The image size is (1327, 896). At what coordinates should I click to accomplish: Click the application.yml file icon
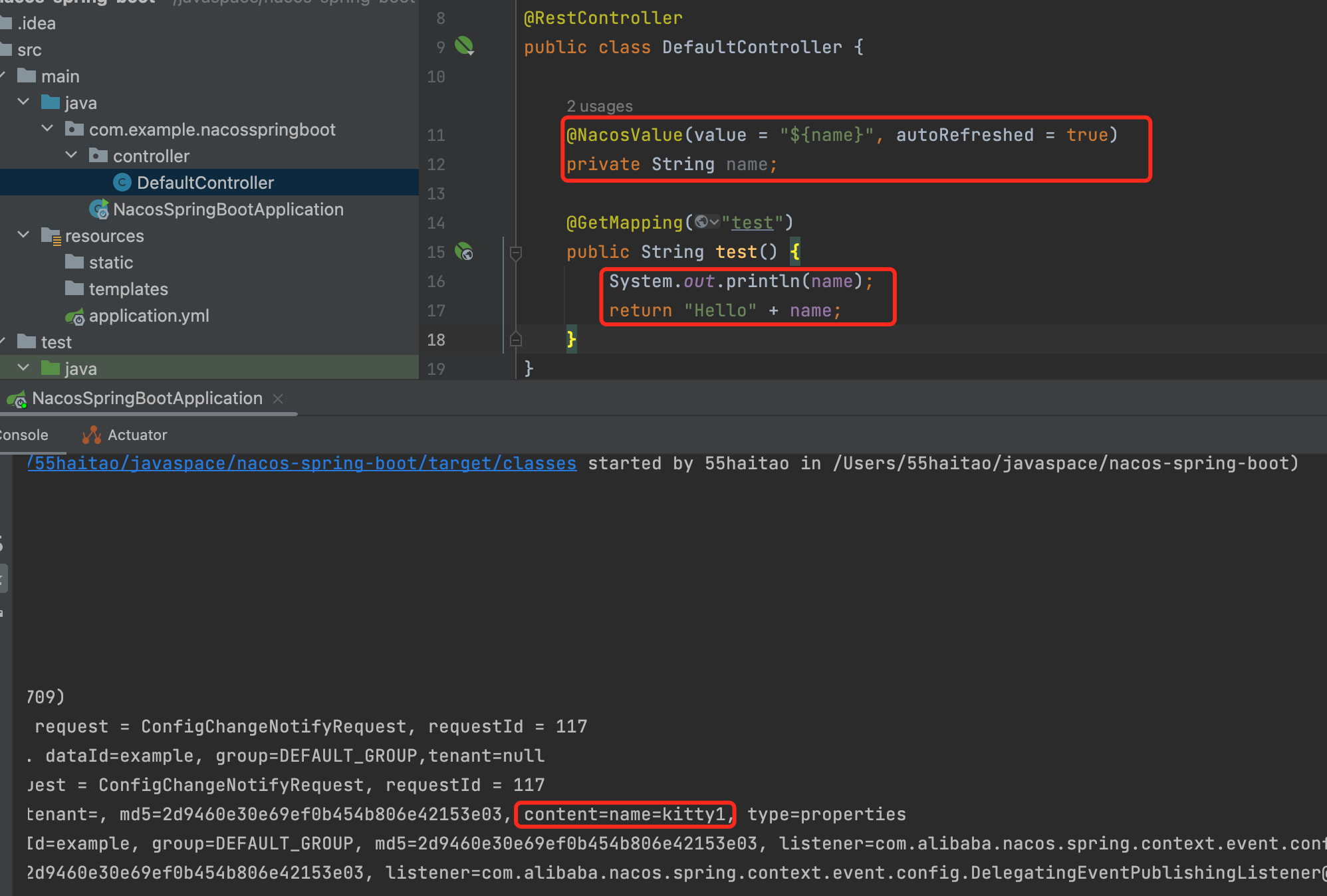point(75,316)
